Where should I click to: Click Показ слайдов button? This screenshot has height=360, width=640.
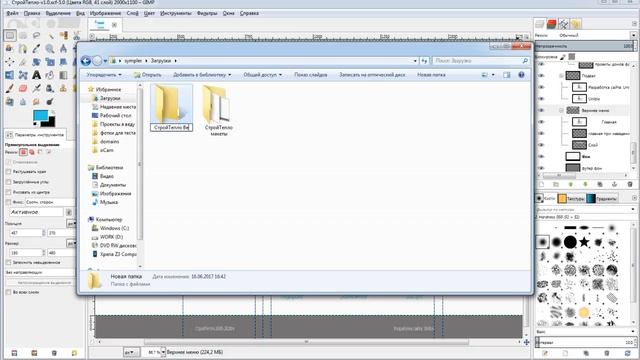coord(311,75)
